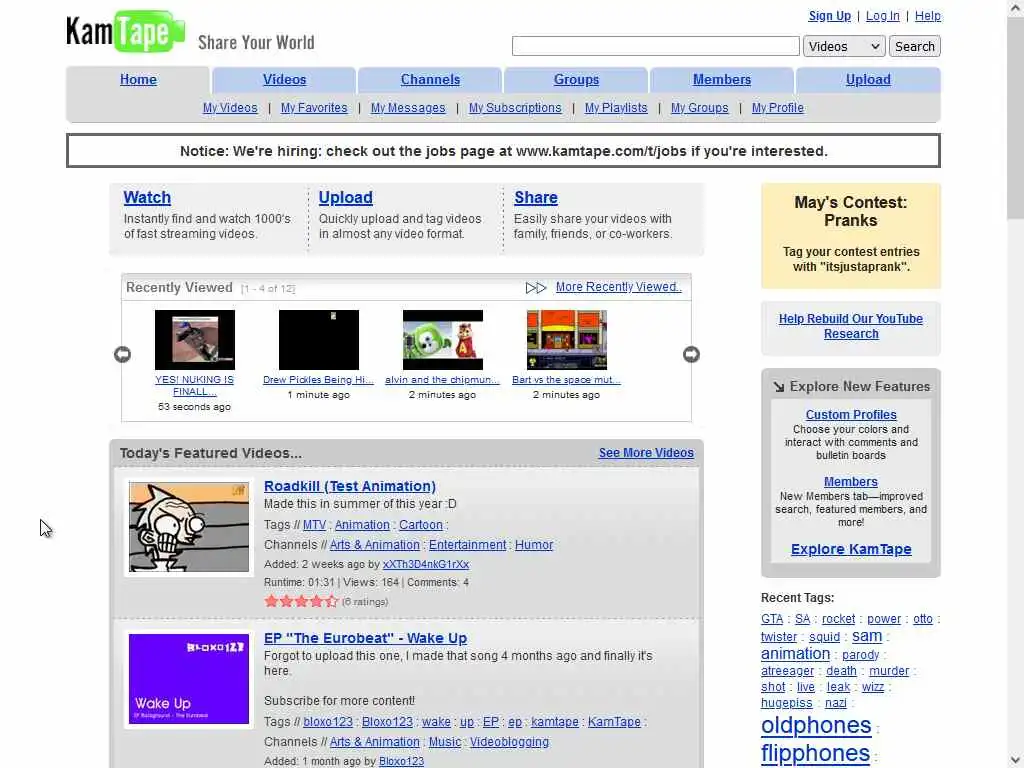
Task: Open the YES! NUKING IS FINALL... video thumbnail
Action: coord(195,340)
